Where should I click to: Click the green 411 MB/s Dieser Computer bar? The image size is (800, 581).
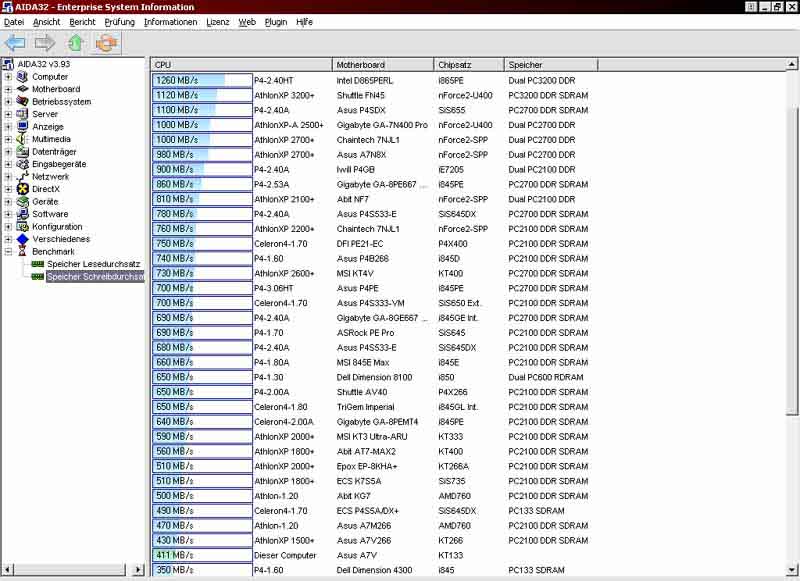(202, 555)
